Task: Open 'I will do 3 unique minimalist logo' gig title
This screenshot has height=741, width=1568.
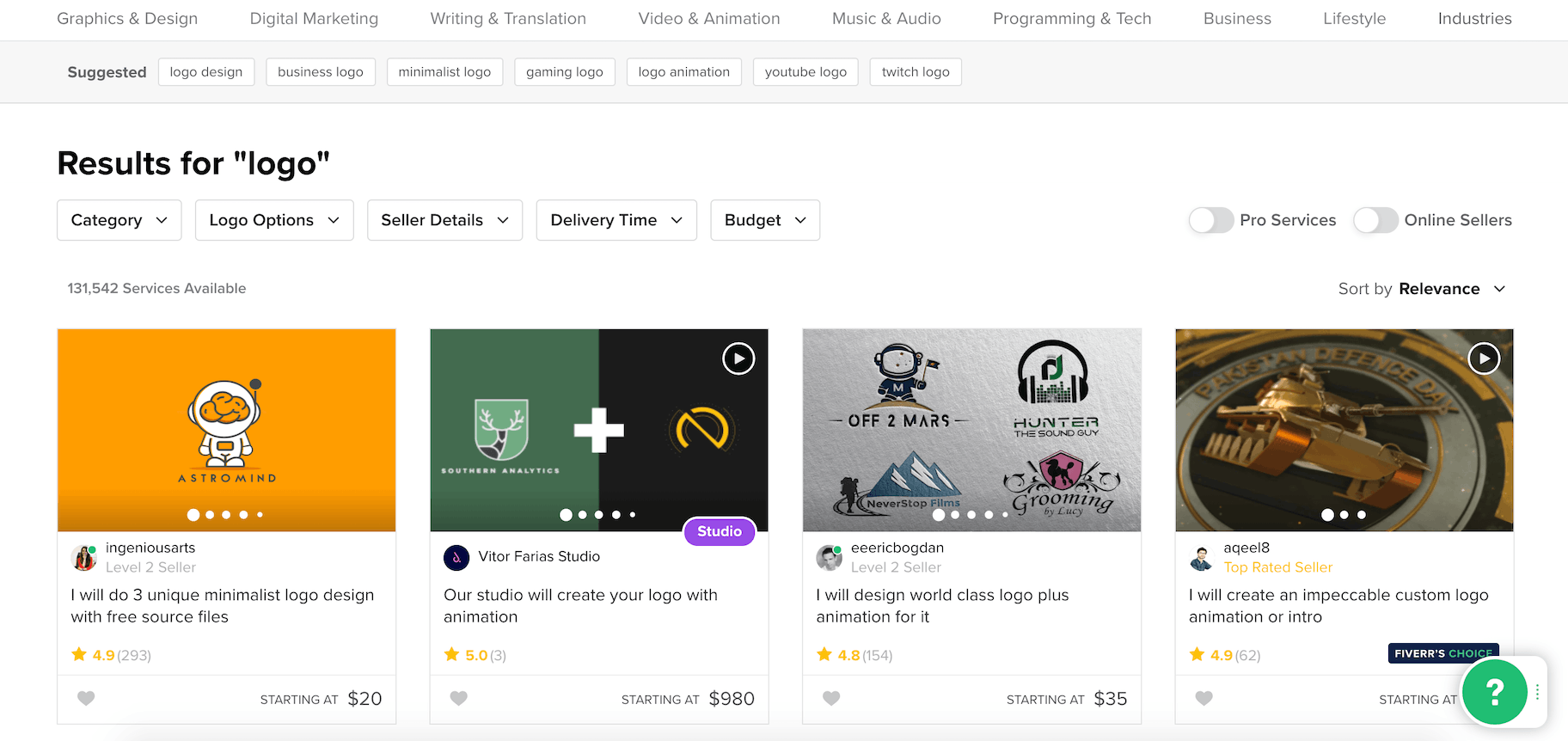Action: [x=223, y=605]
